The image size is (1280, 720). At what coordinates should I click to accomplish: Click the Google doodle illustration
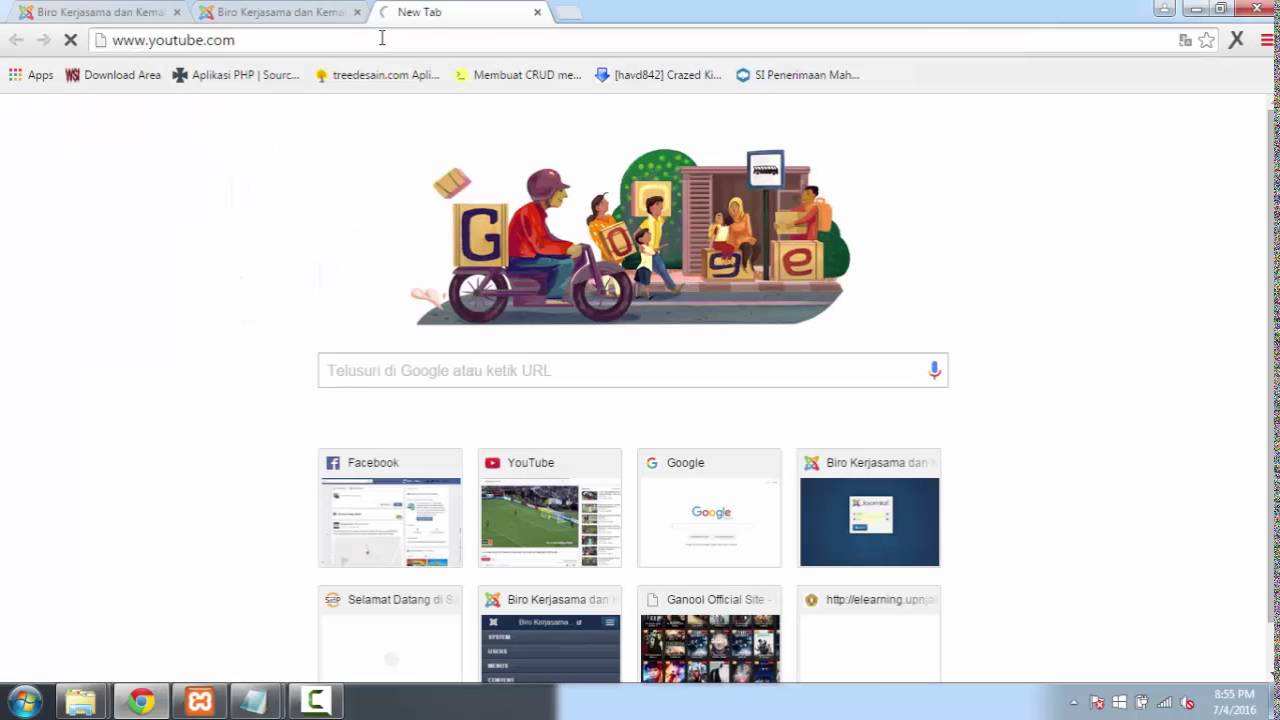[x=632, y=237]
